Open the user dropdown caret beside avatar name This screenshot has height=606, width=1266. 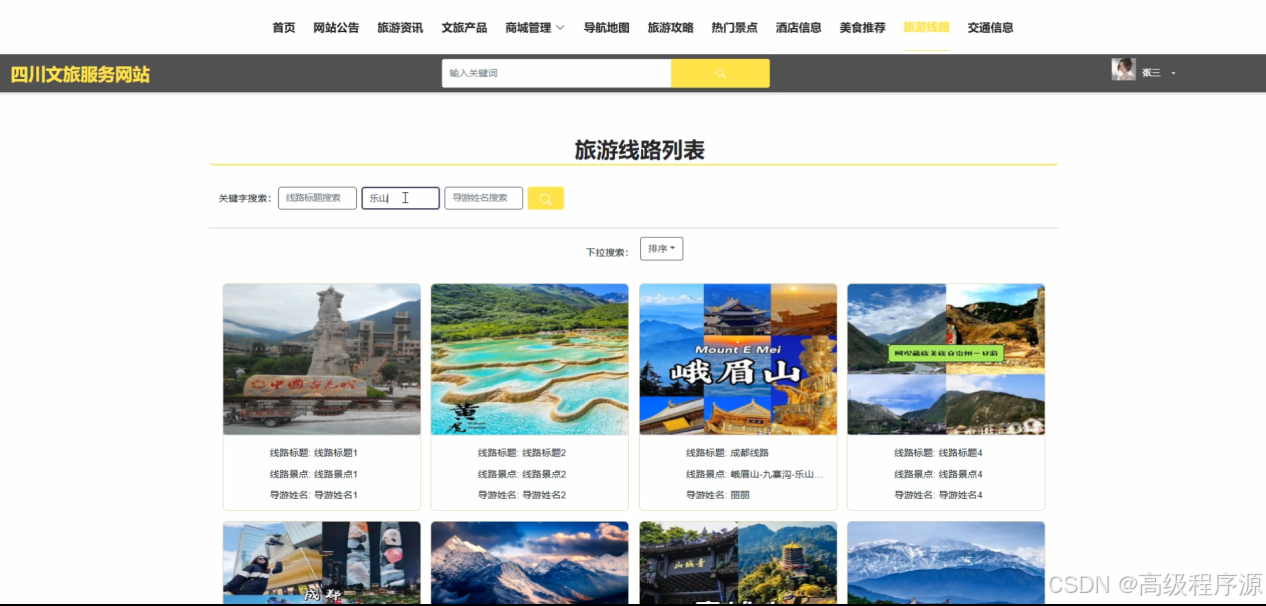[1174, 73]
